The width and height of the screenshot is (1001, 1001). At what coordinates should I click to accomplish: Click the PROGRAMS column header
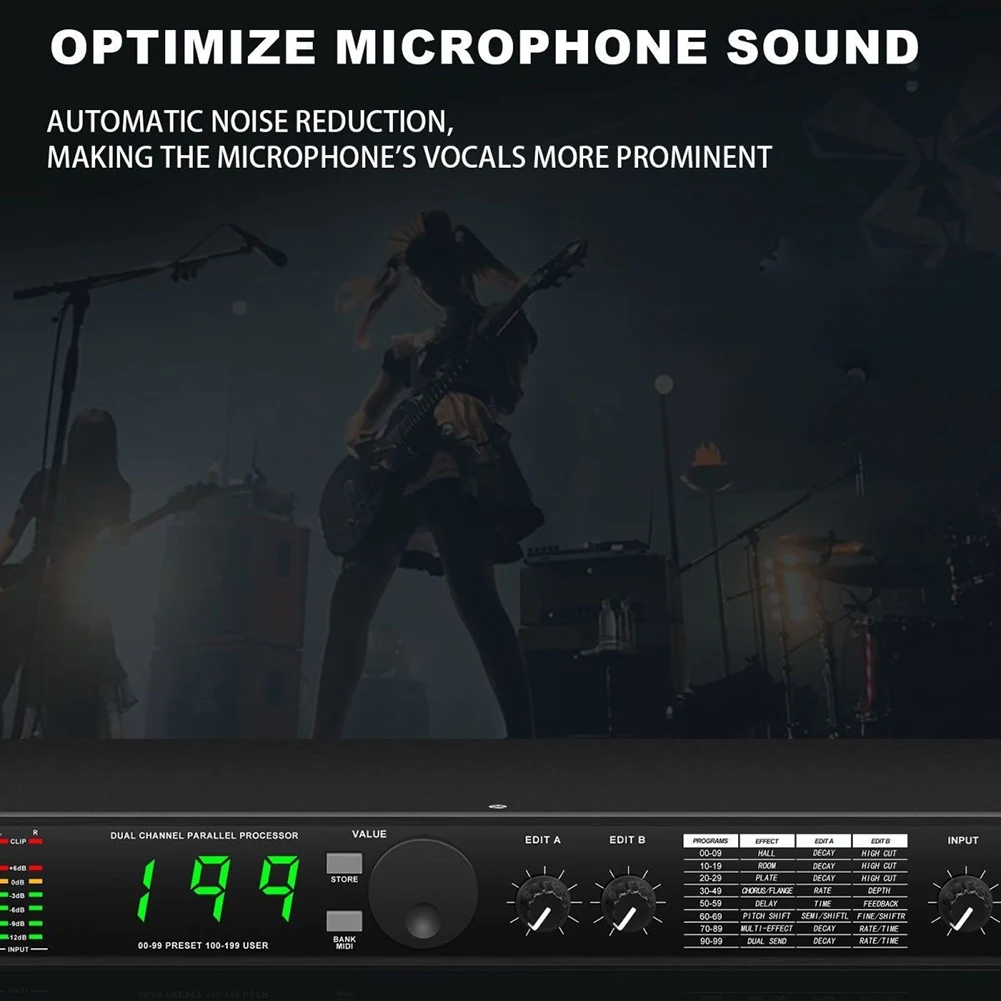(x=710, y=841)
